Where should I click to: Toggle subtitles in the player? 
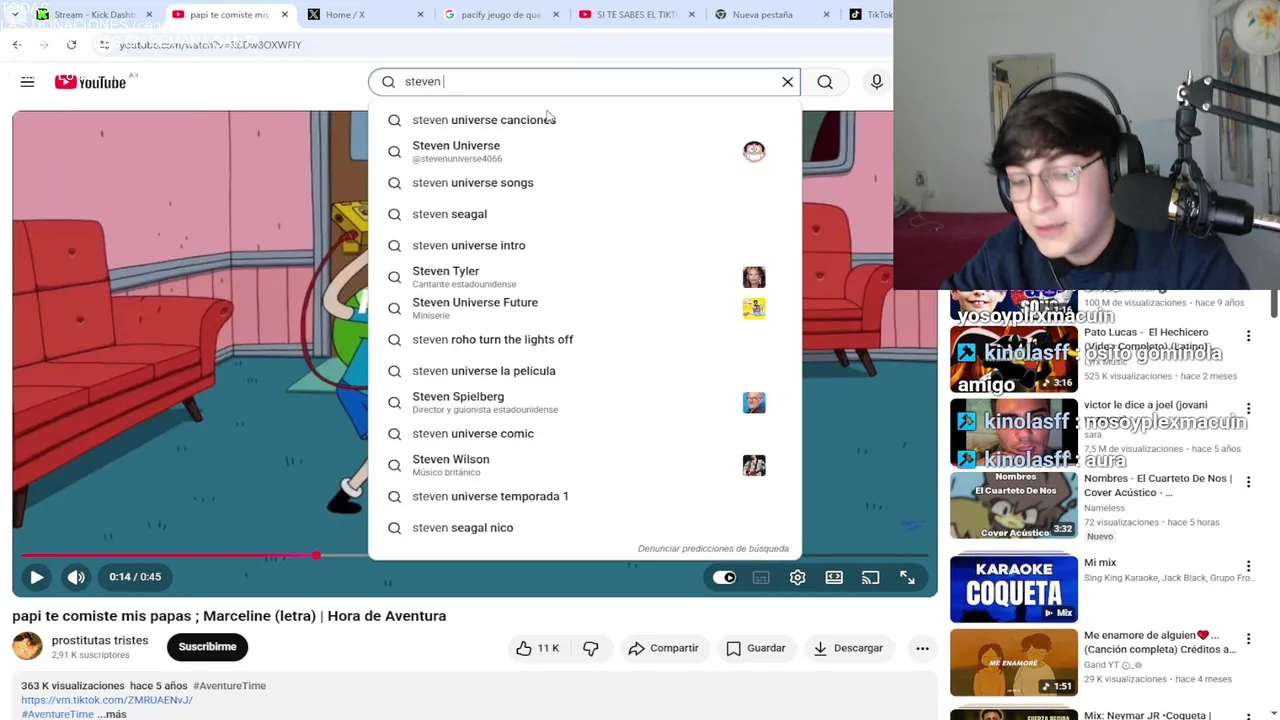pos(761,577)
